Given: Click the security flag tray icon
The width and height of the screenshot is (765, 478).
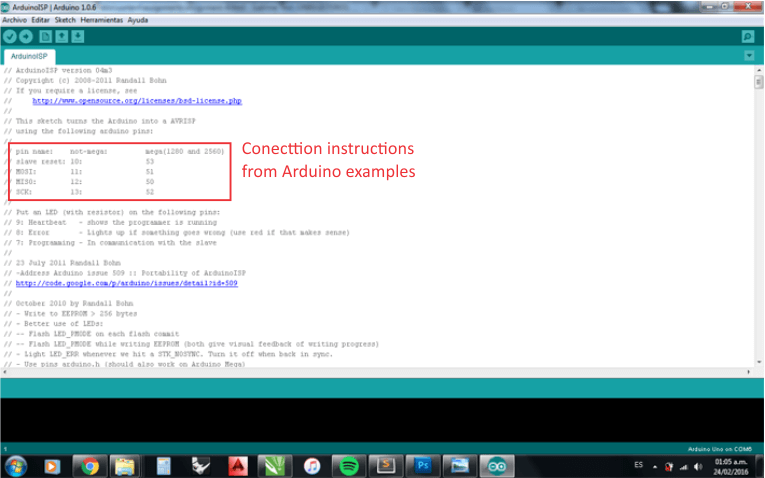Looking at the screenshot, I should [x=669, y=467].
